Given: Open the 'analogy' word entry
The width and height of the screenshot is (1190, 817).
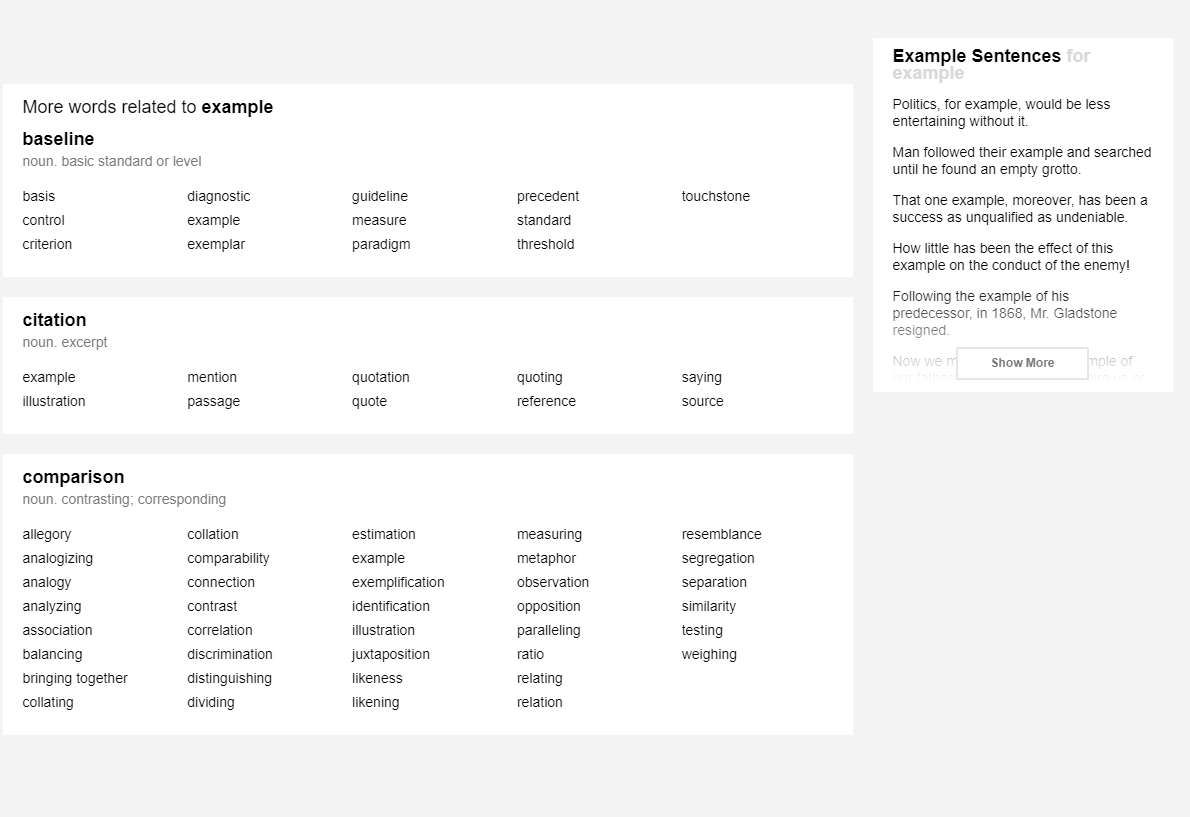Looking at the screenshot, I should coord(46,582).
